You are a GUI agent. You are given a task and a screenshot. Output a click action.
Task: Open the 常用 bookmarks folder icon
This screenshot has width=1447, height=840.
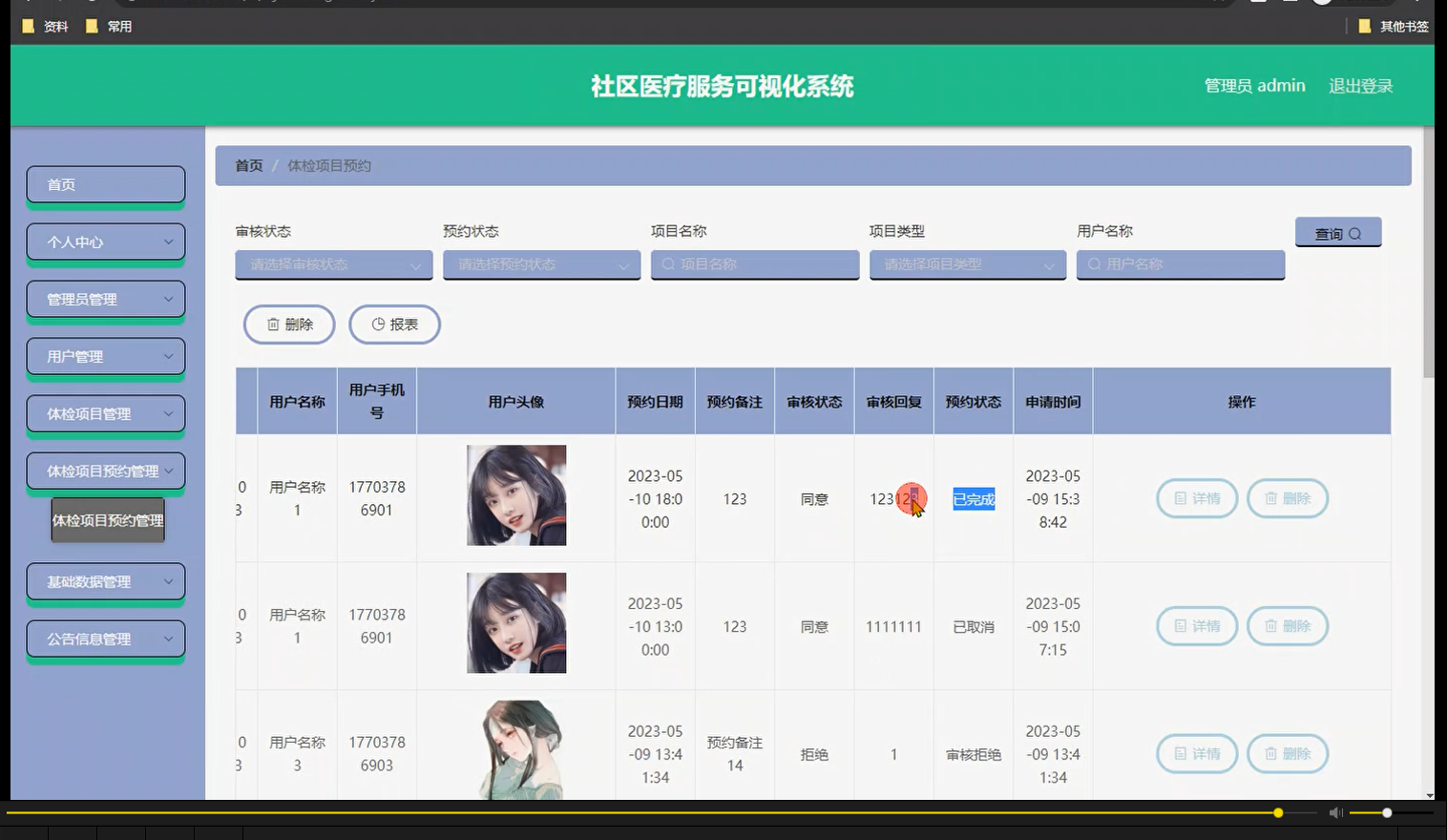click(92, 26)
